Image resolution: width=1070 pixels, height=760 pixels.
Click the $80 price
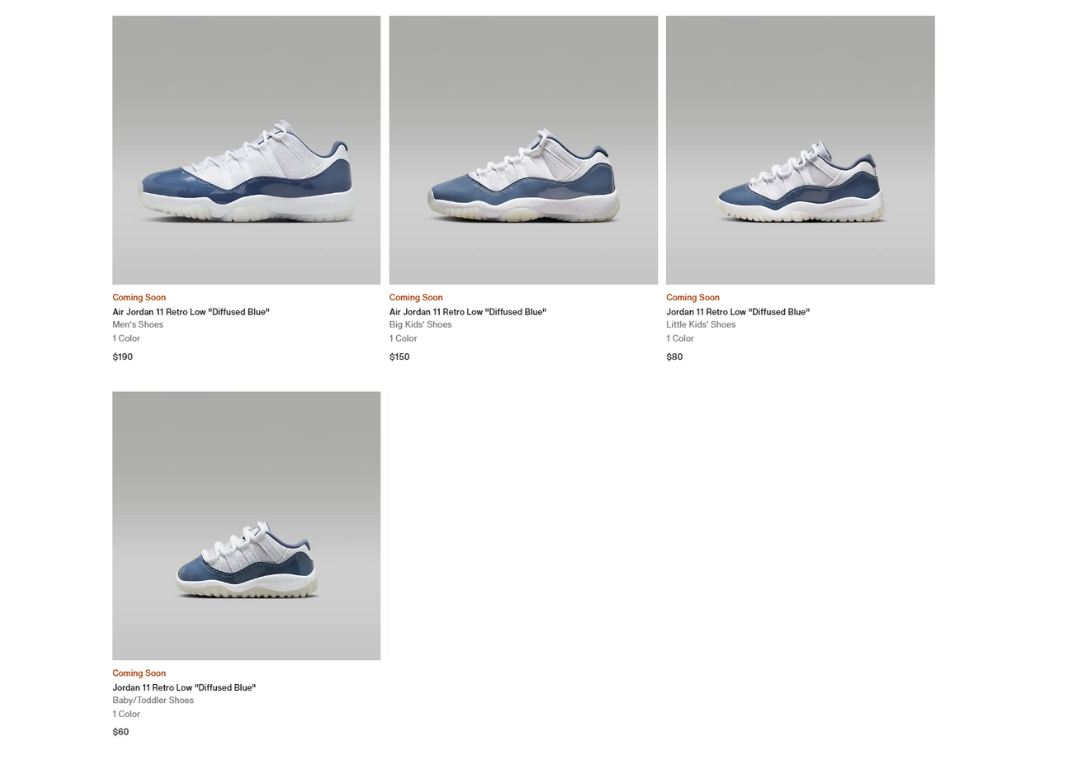tap(675, 357)
